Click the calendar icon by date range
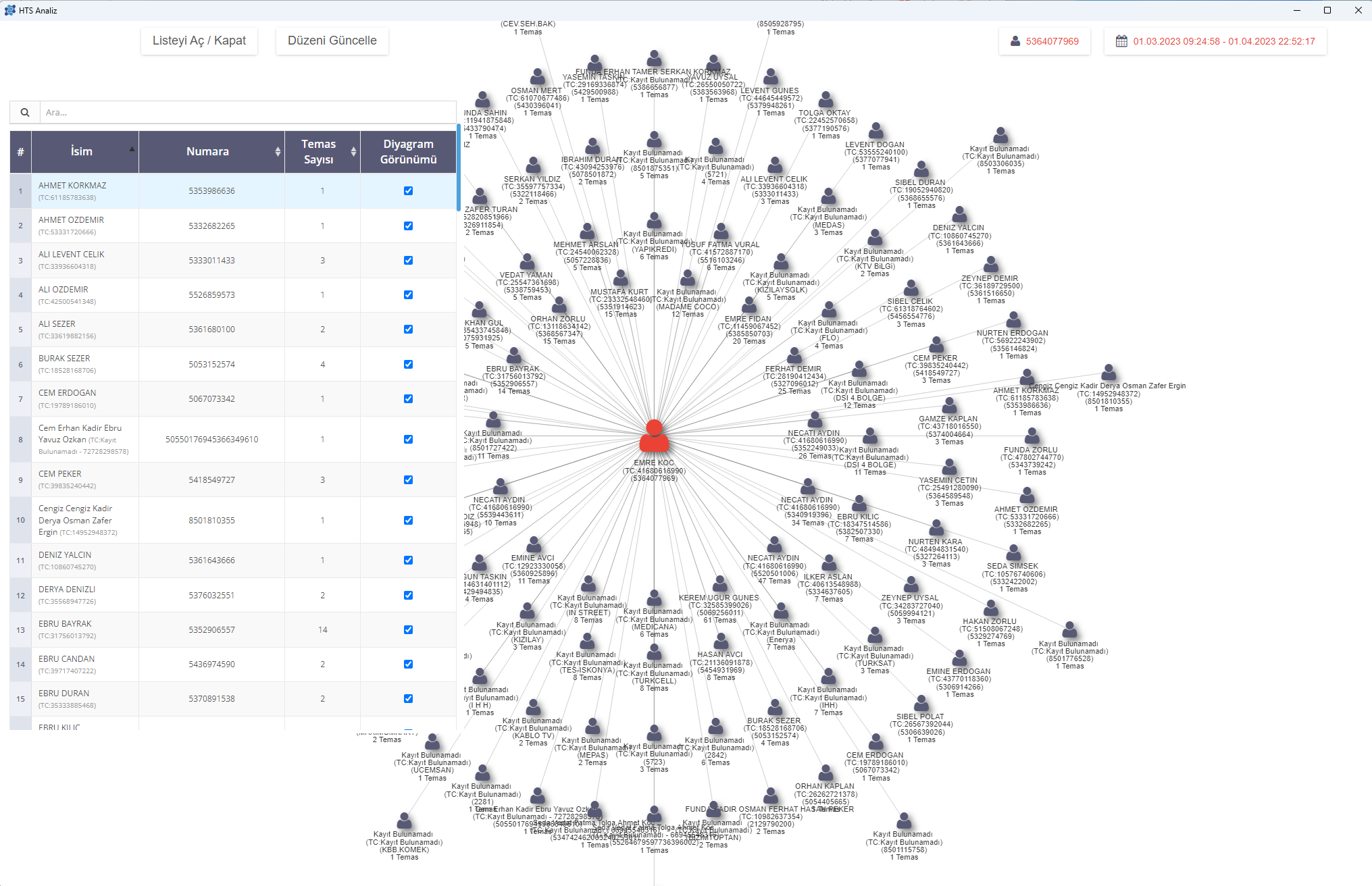1372x886 pixels. 1121,41
